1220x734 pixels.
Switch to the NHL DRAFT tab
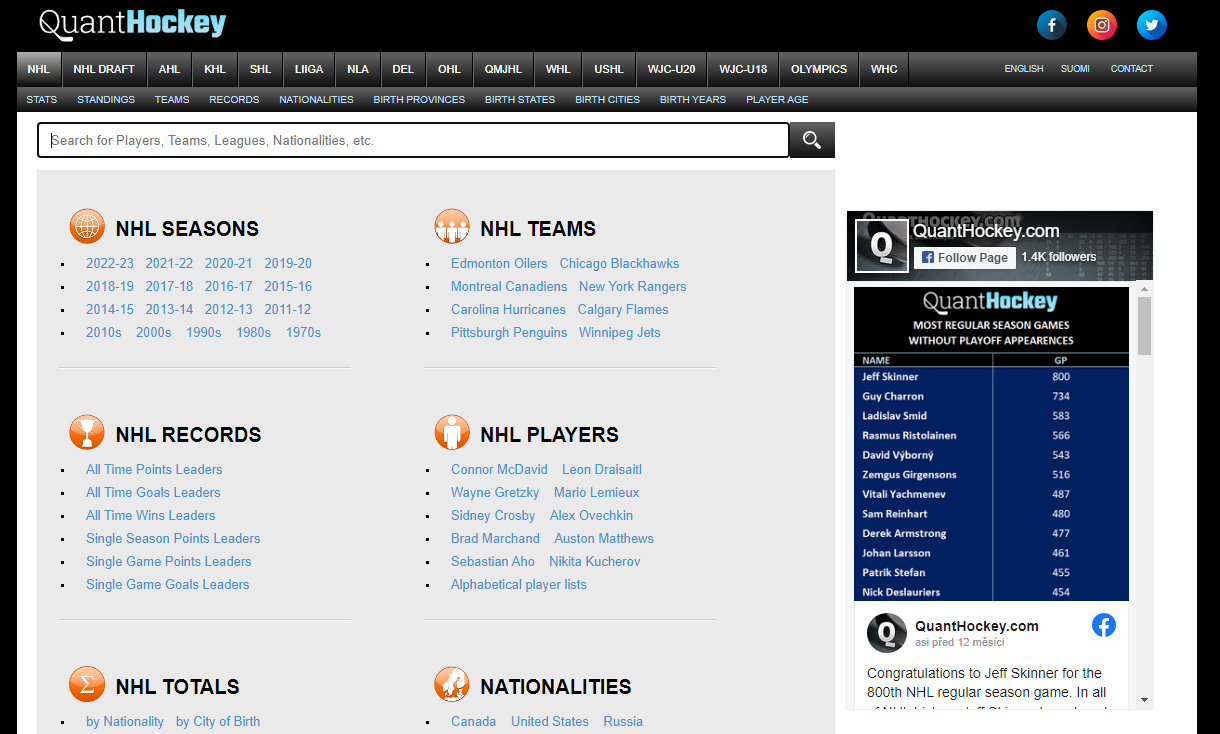pos(104,69)
